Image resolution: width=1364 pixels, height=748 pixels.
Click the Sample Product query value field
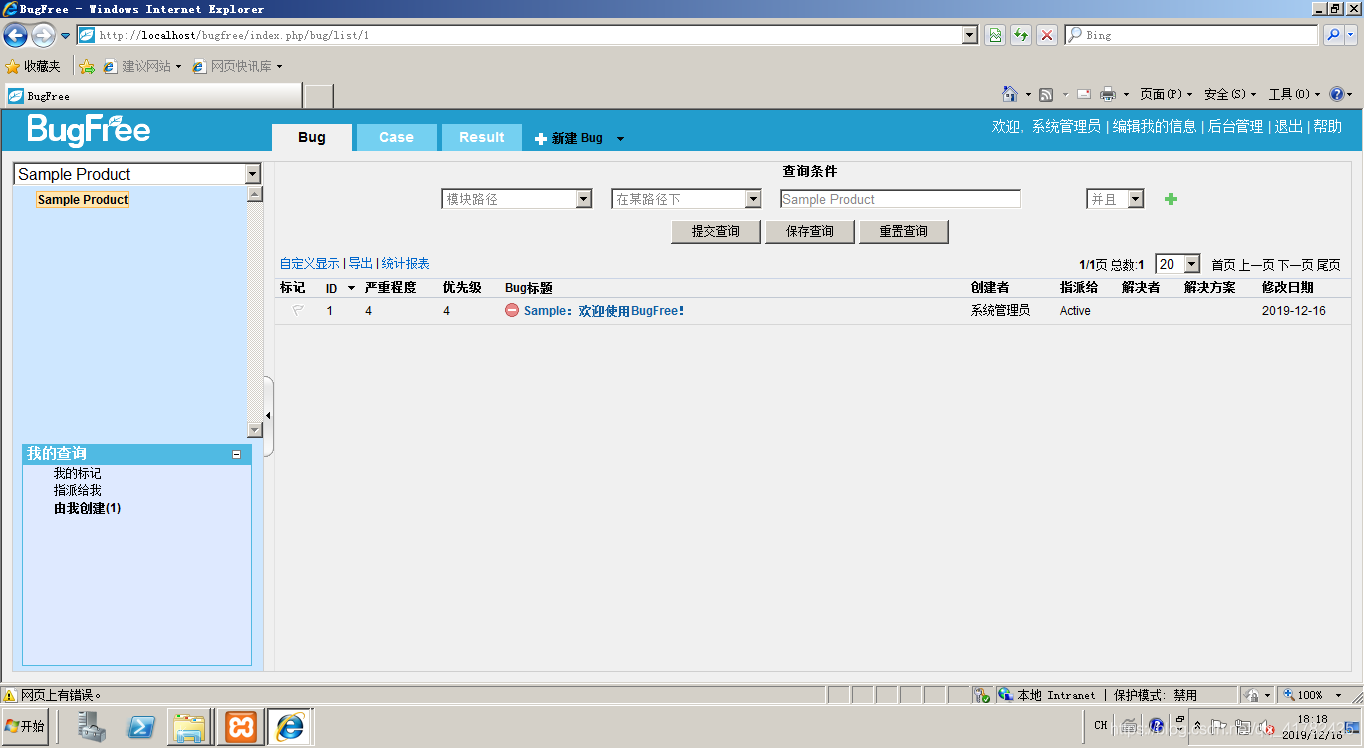pos(900,199)
